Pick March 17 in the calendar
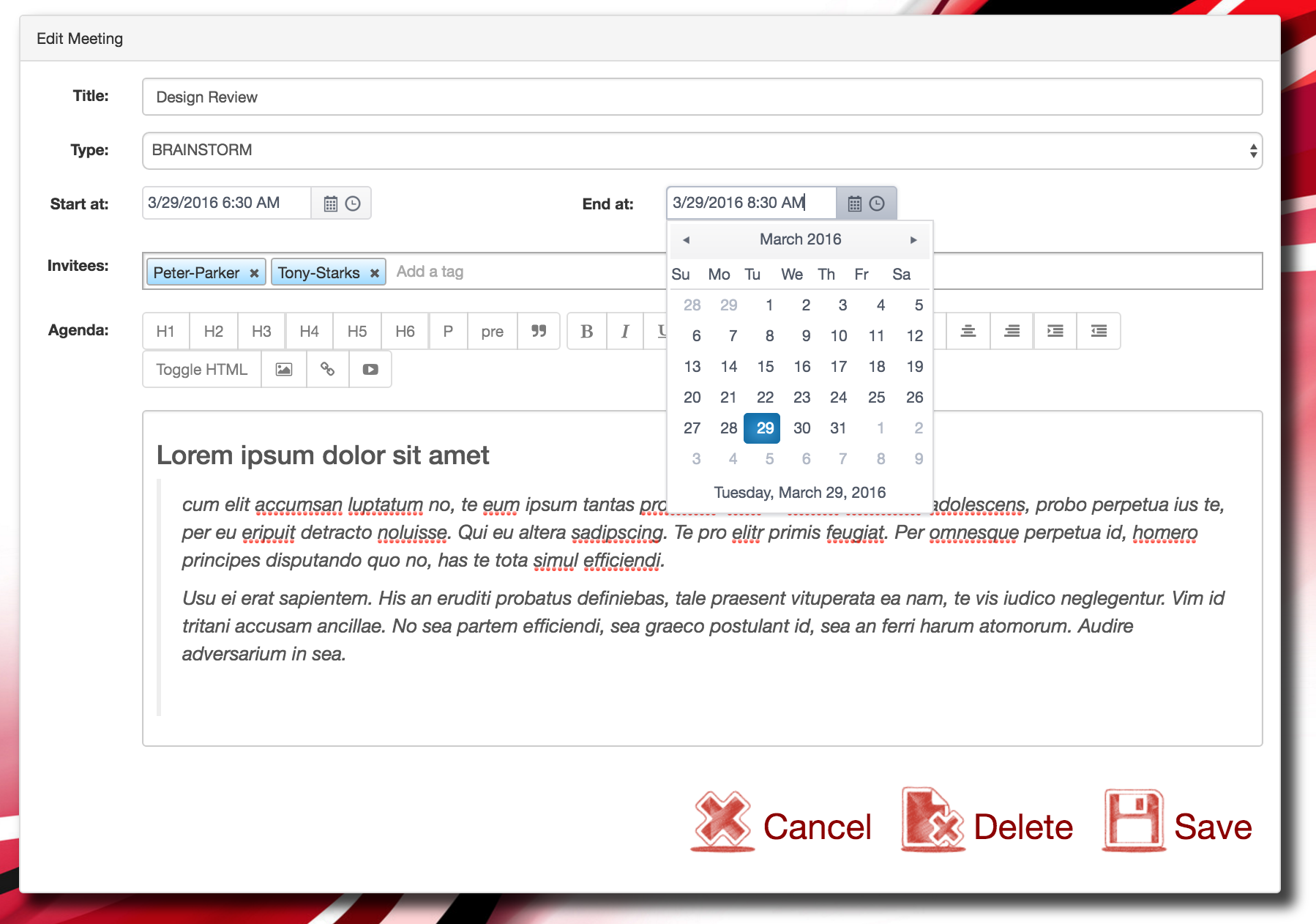 click(839, 366)
